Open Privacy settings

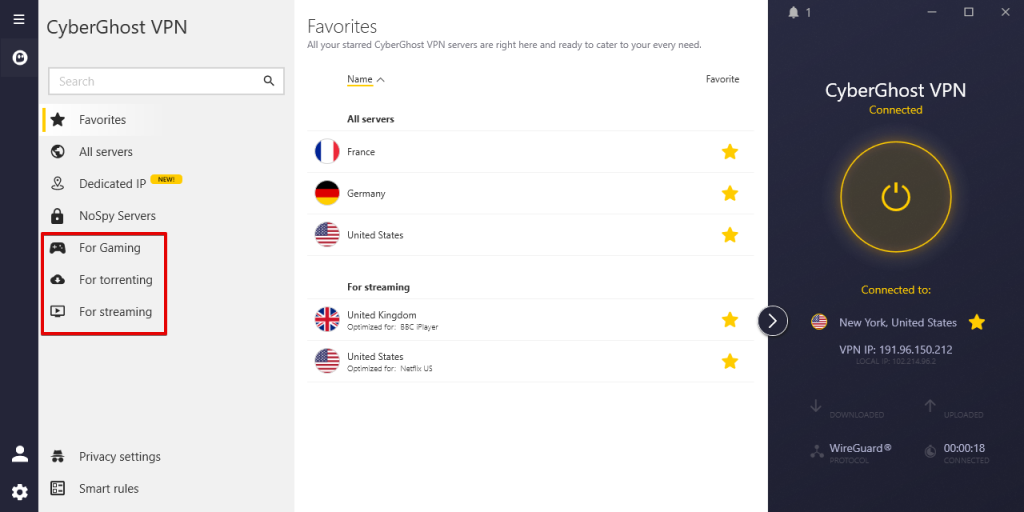coord(119,457)
